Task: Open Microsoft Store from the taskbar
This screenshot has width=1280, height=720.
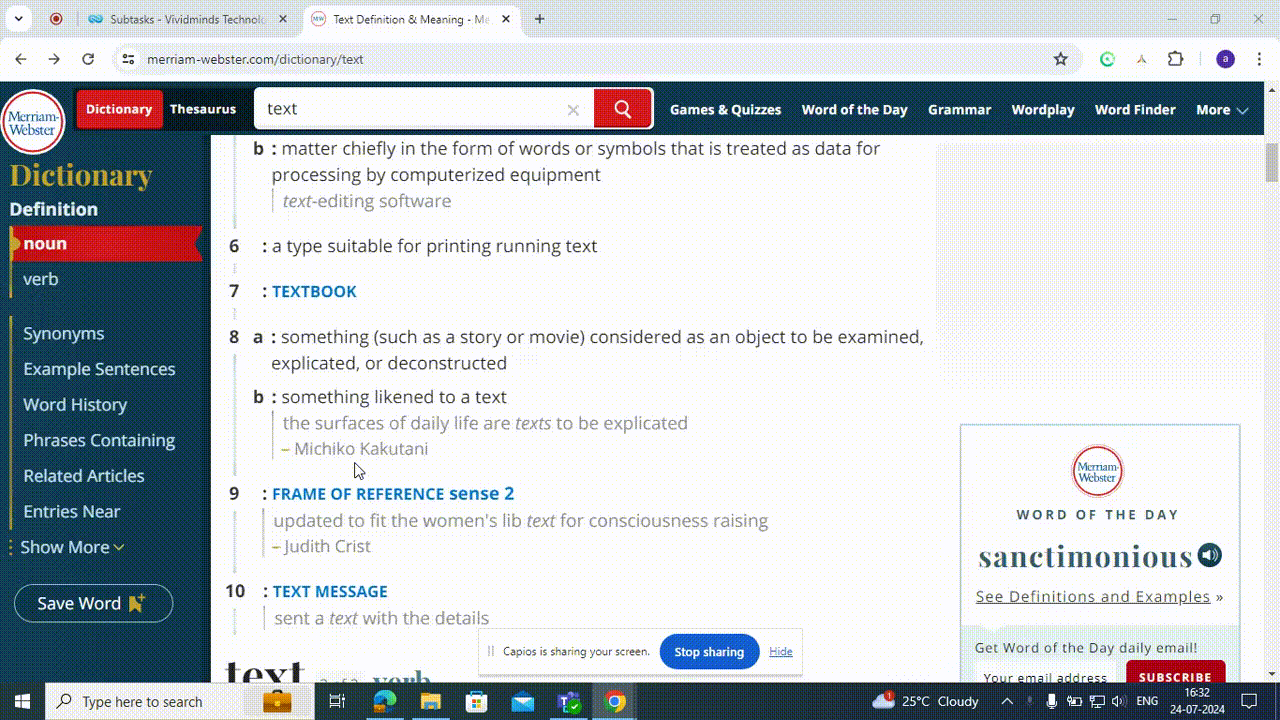Action: coord(476,701)
